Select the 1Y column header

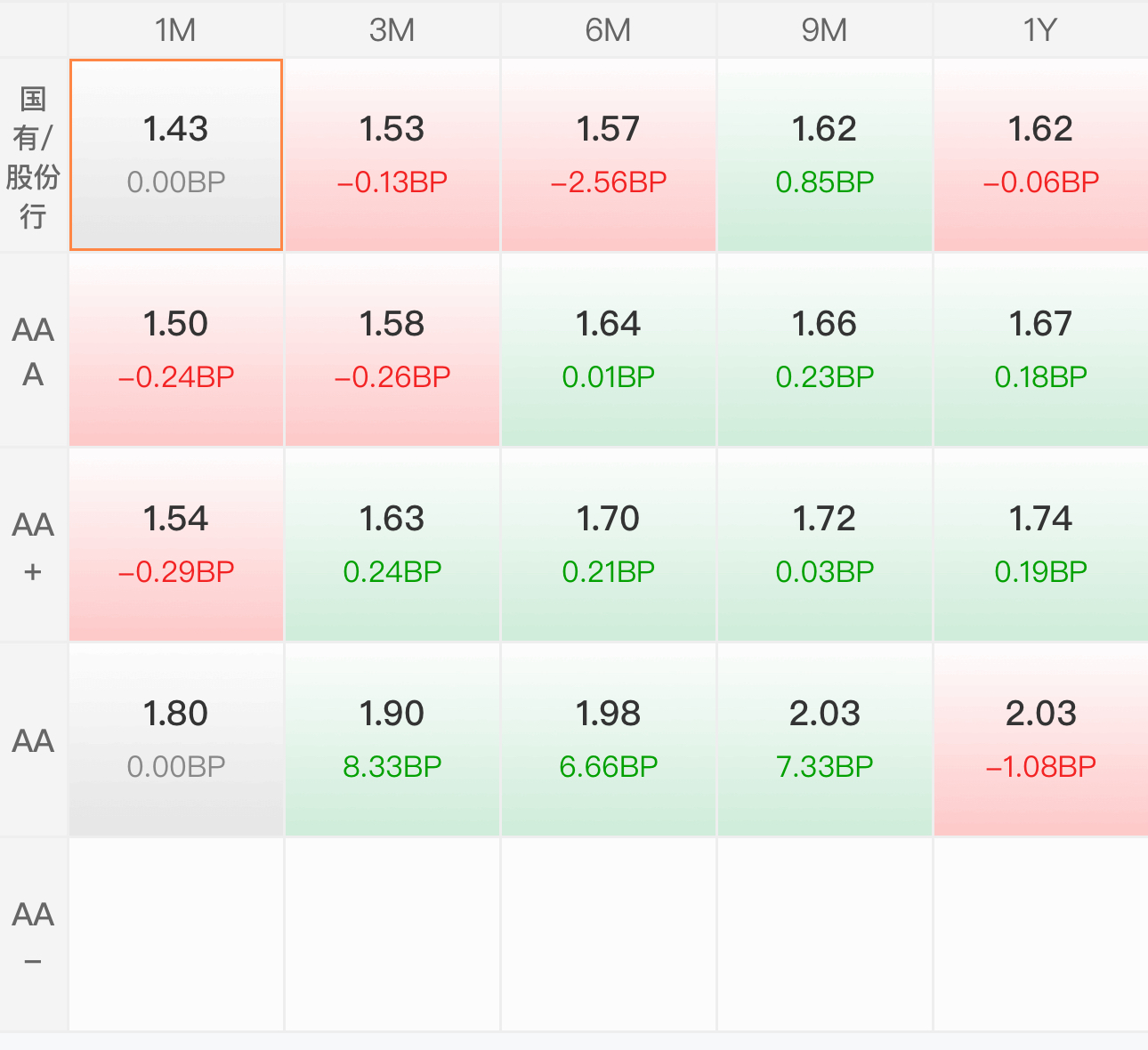(1041, 30)
